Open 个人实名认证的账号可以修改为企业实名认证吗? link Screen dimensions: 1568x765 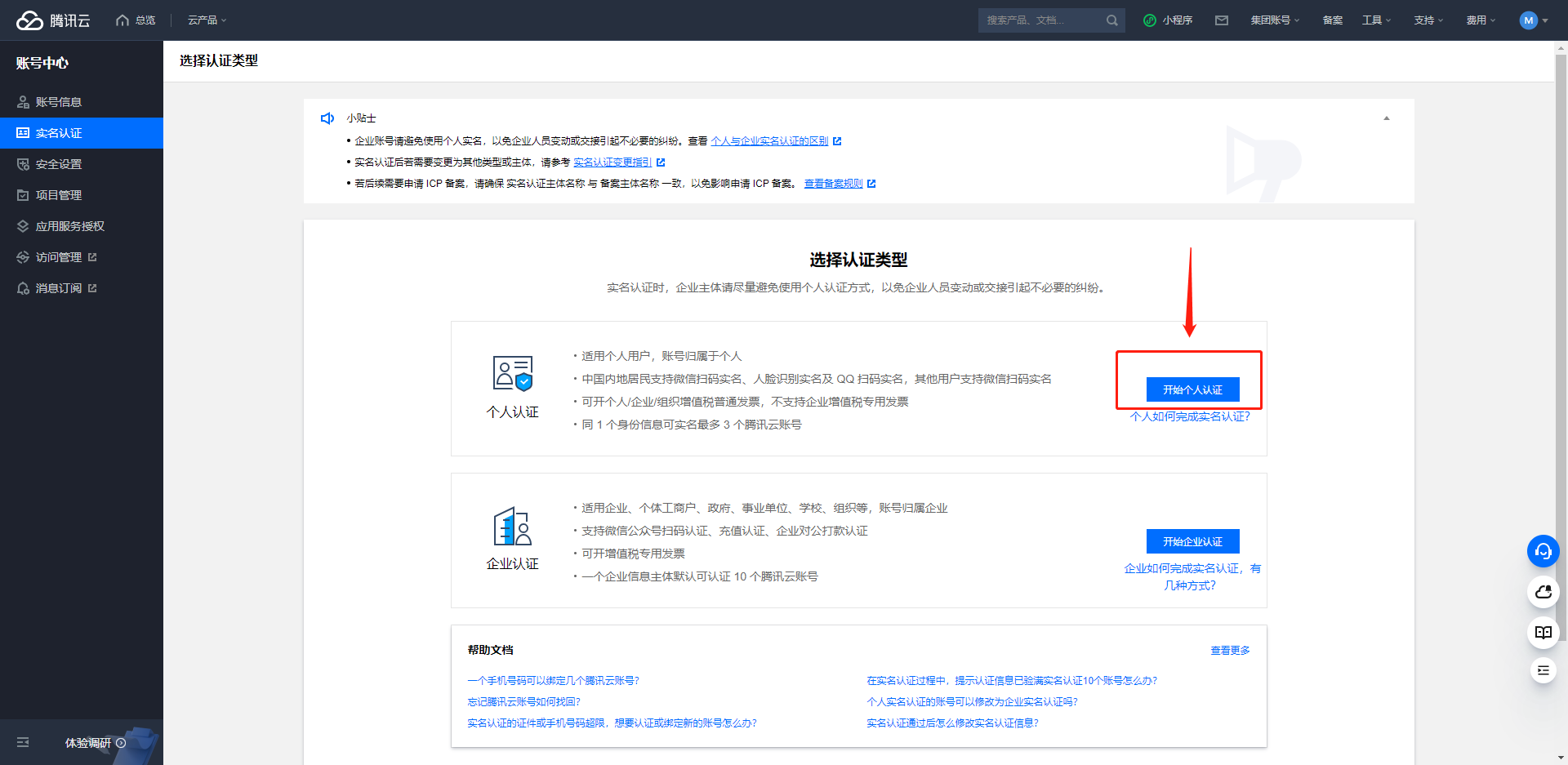coord(972,702)
